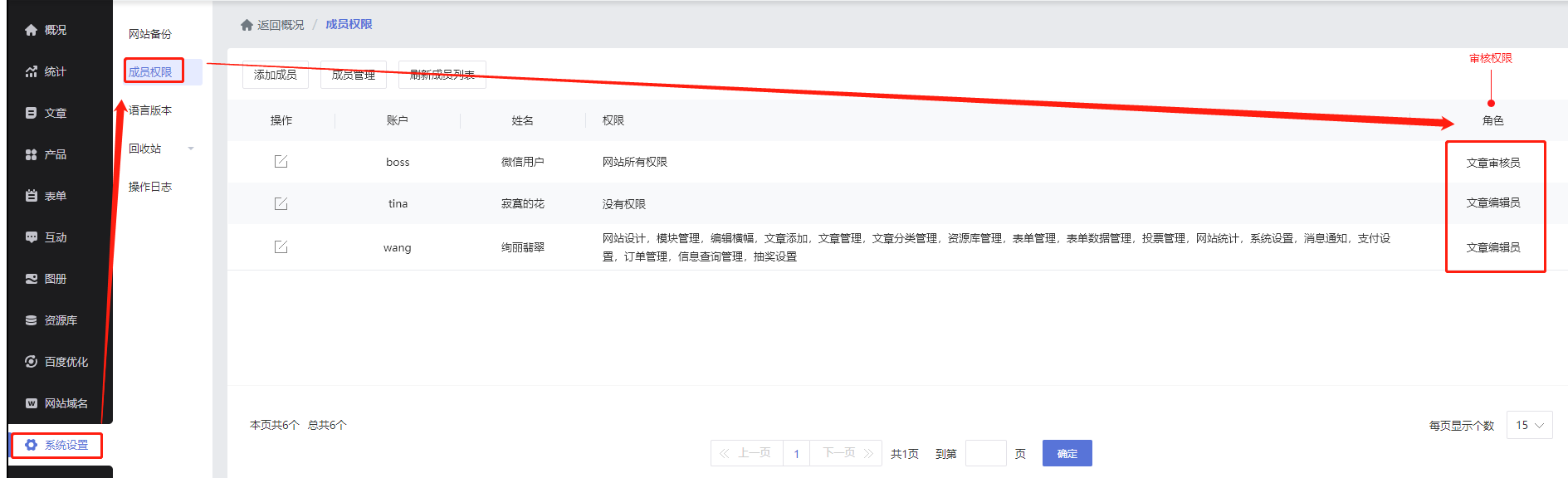The image size is (1568, 478).
Task: Click the database icon beside 资源库
Action: pyautogui.click(x=32, y=320)
